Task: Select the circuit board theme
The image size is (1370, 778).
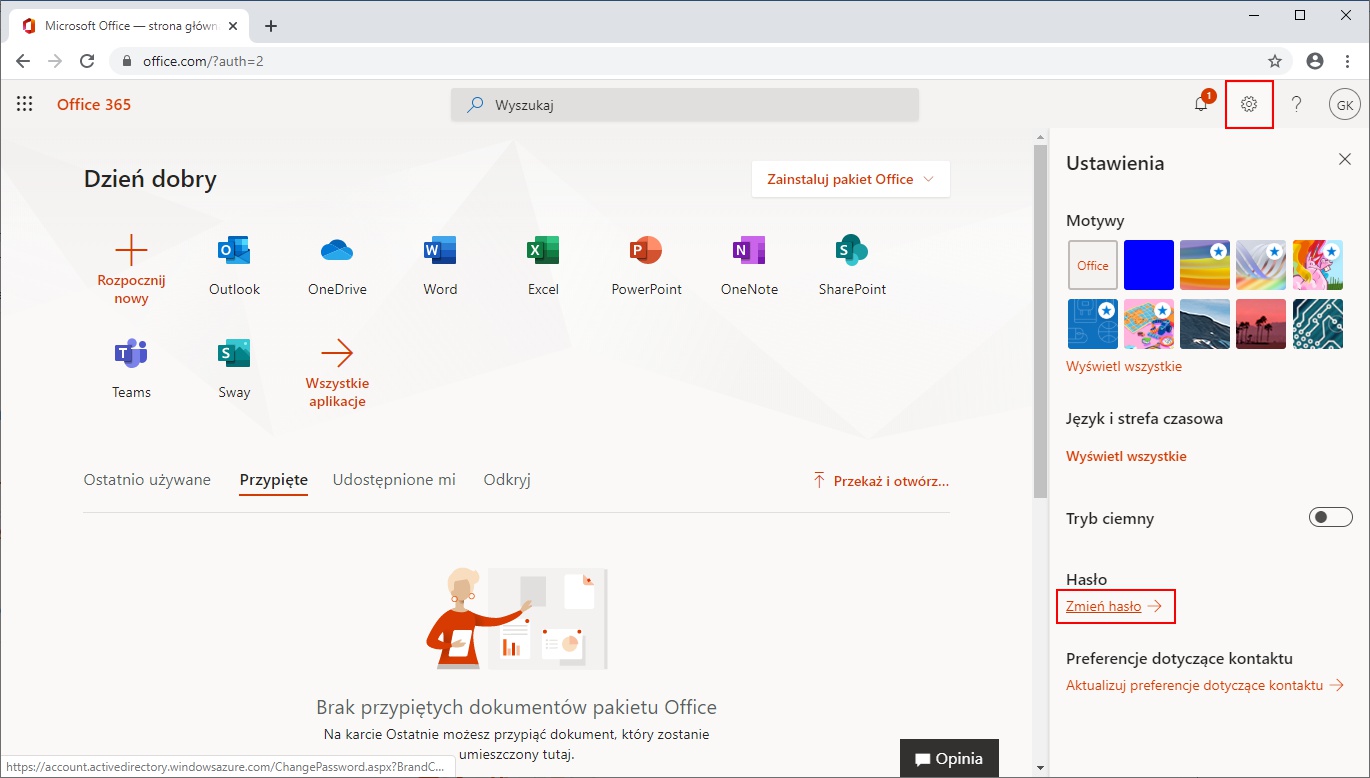Action: 1317,324
